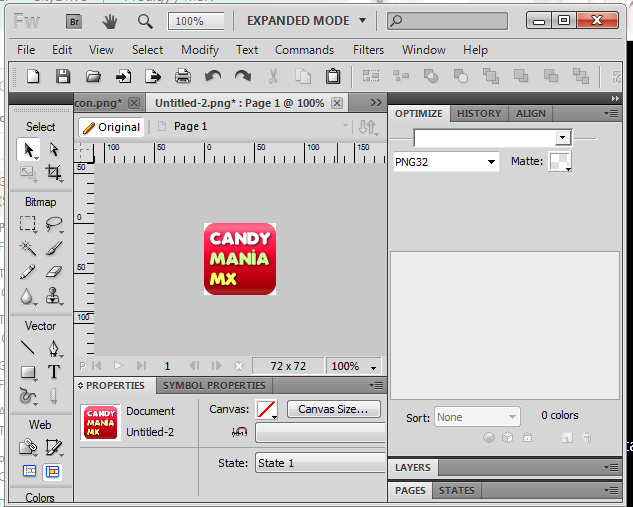633x507 pixels.
Task: Undo the last action
Action: pyautogui.click(x=213, y=76)
